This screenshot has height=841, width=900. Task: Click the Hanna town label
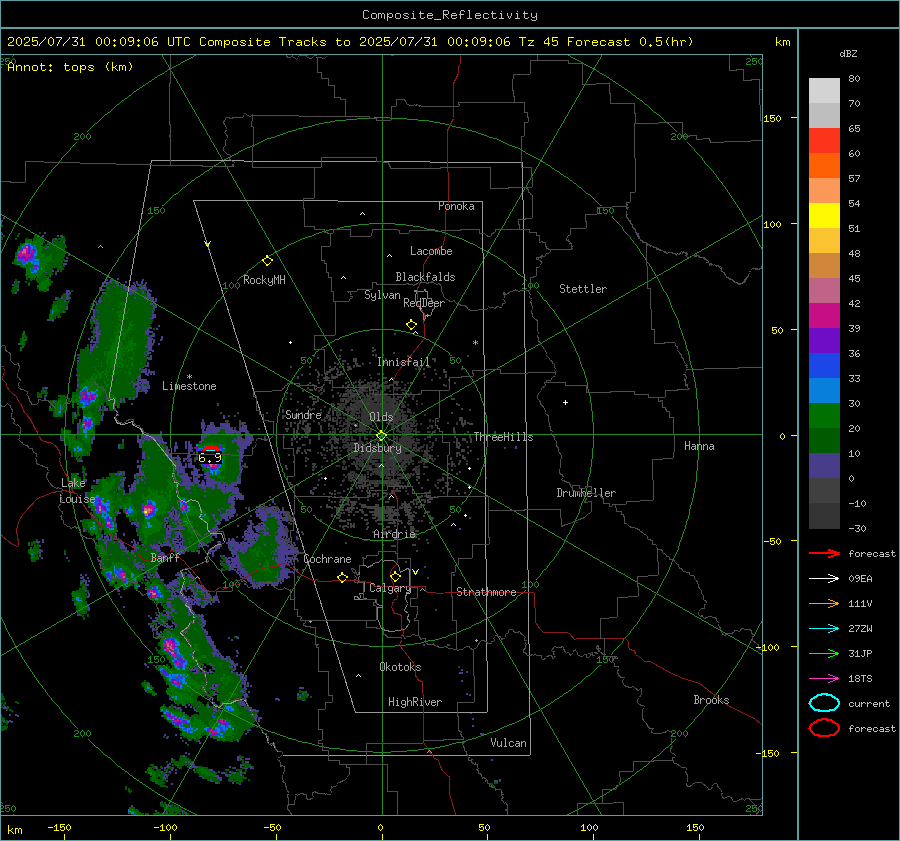699,446
